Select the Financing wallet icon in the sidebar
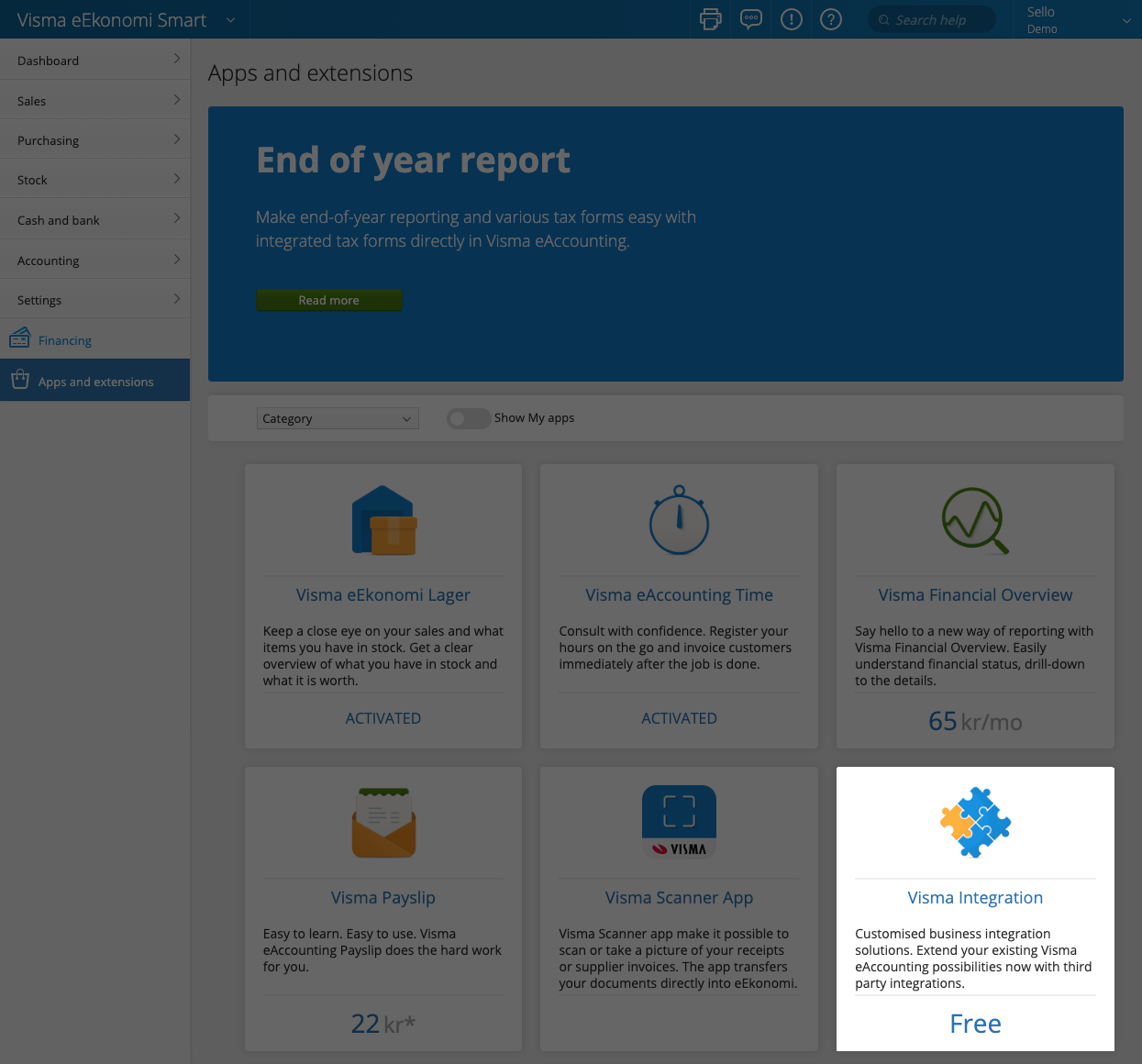This screenshot has width=1142, height=1064. pos(19,338)
